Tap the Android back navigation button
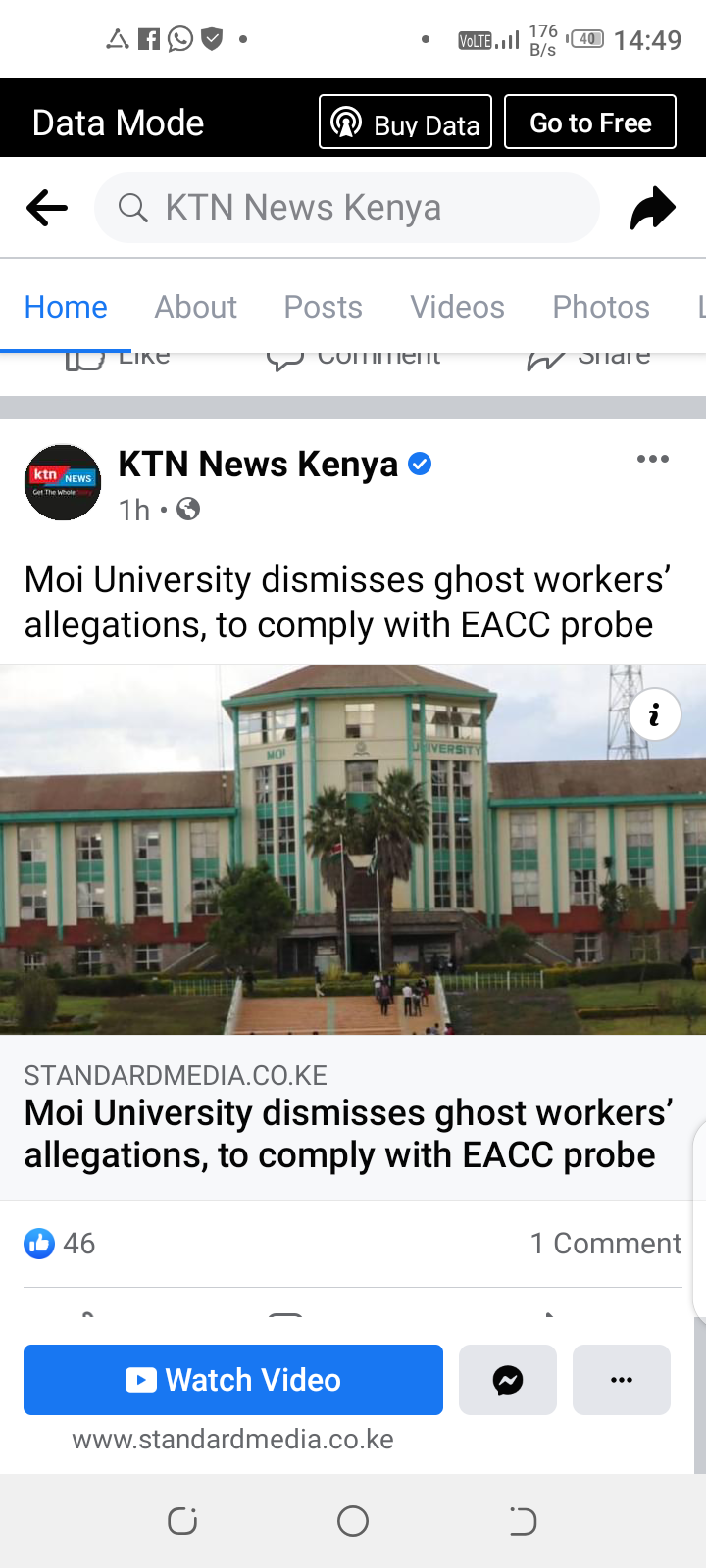 click(x=523, y=1521)
